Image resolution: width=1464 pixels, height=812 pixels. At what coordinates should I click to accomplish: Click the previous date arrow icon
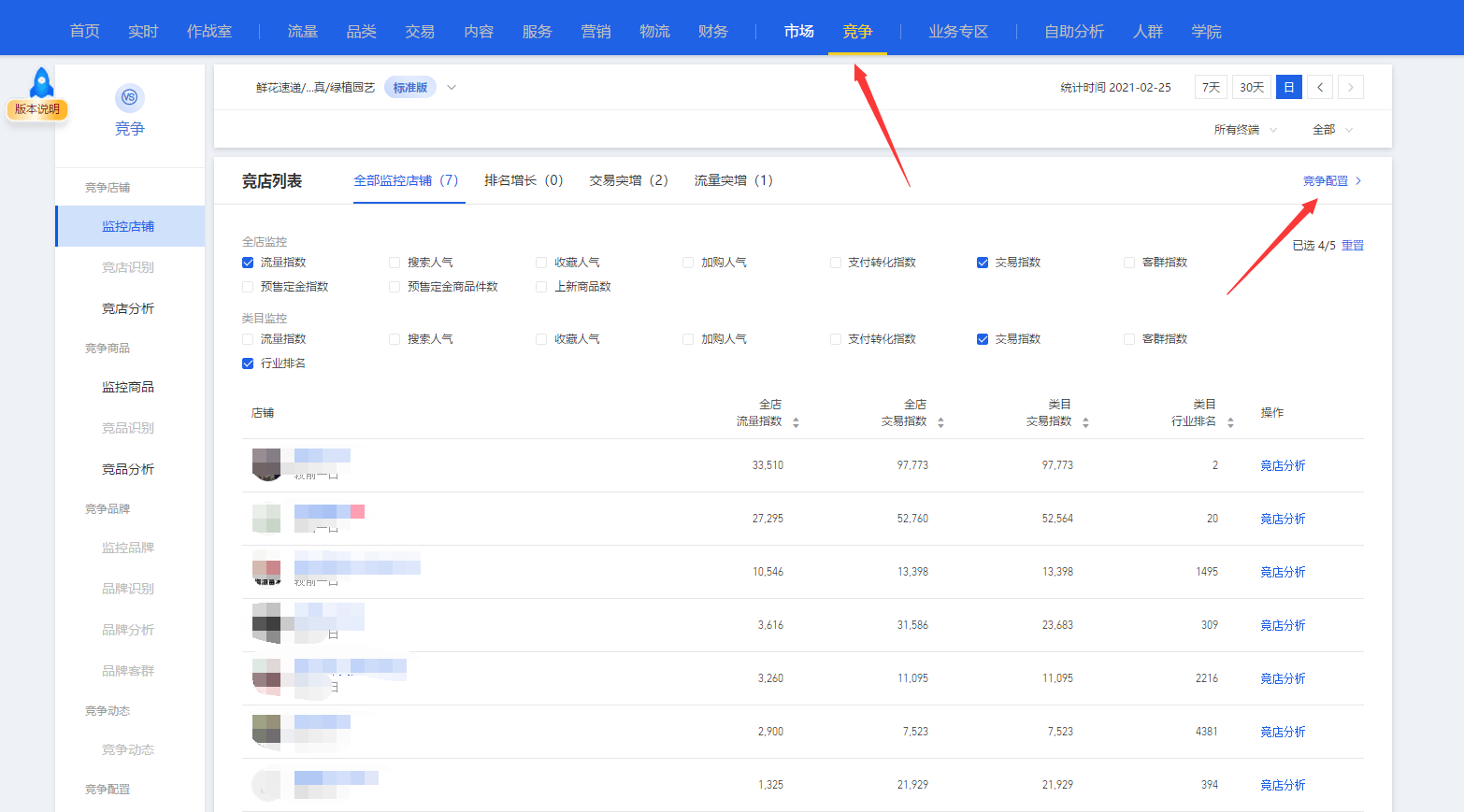(1319, 86)
